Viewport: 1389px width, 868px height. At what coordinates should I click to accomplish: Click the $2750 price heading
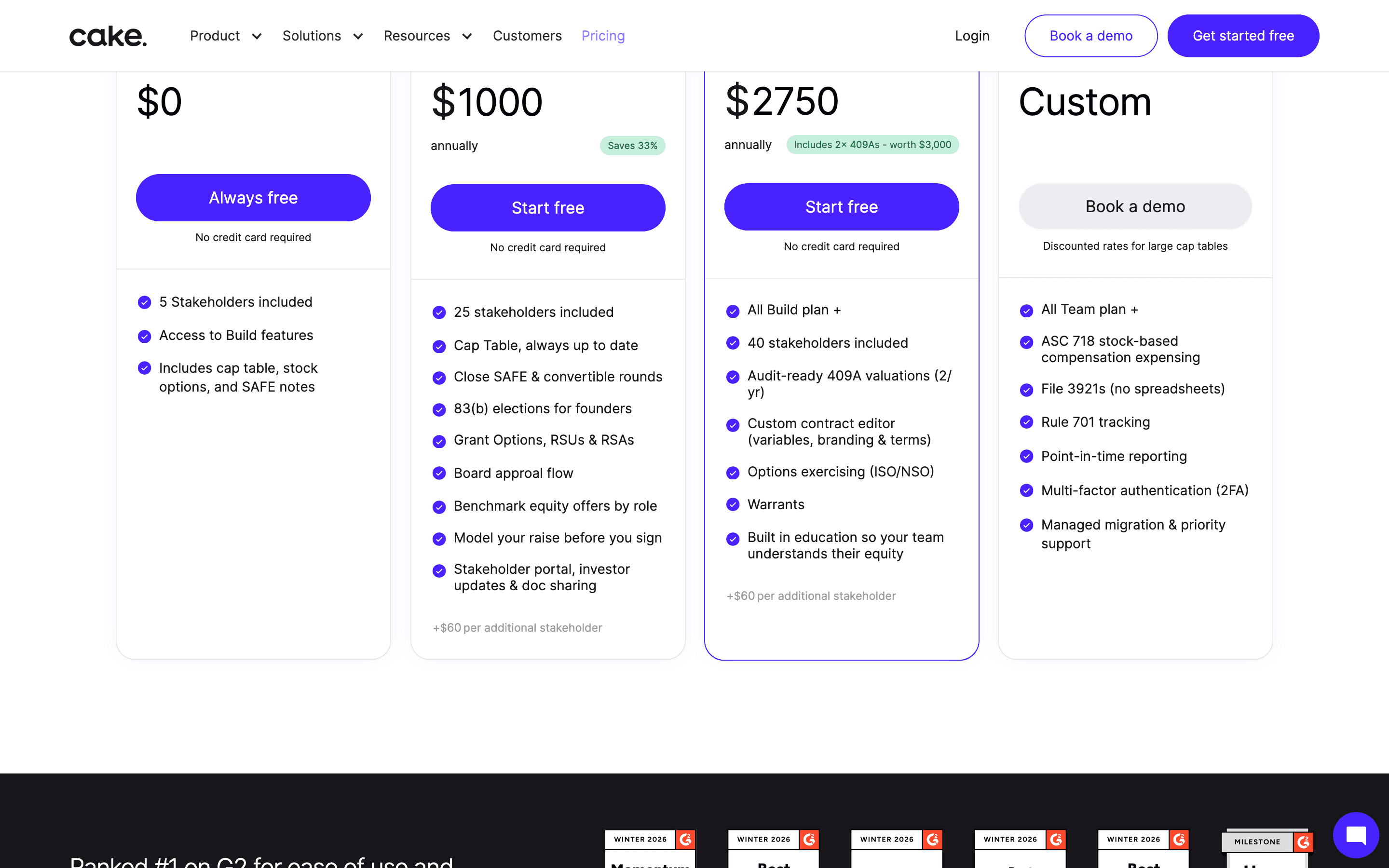coord(782,100)
